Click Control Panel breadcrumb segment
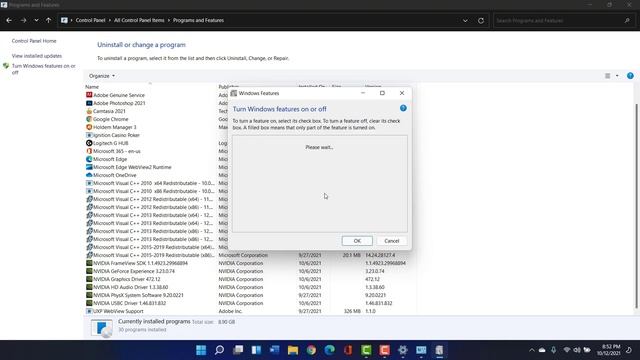 click(x=90, y=20)
